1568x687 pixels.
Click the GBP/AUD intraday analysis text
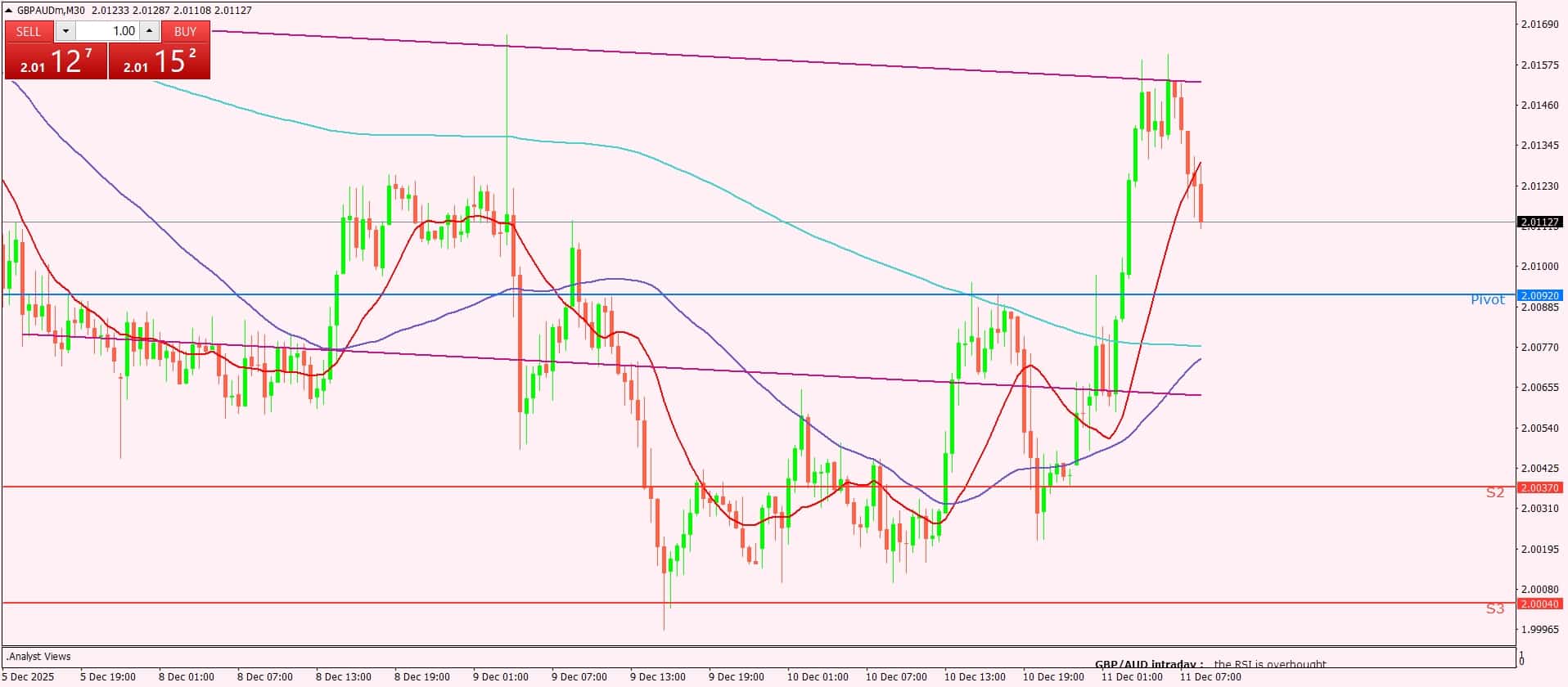[1210, 664]
